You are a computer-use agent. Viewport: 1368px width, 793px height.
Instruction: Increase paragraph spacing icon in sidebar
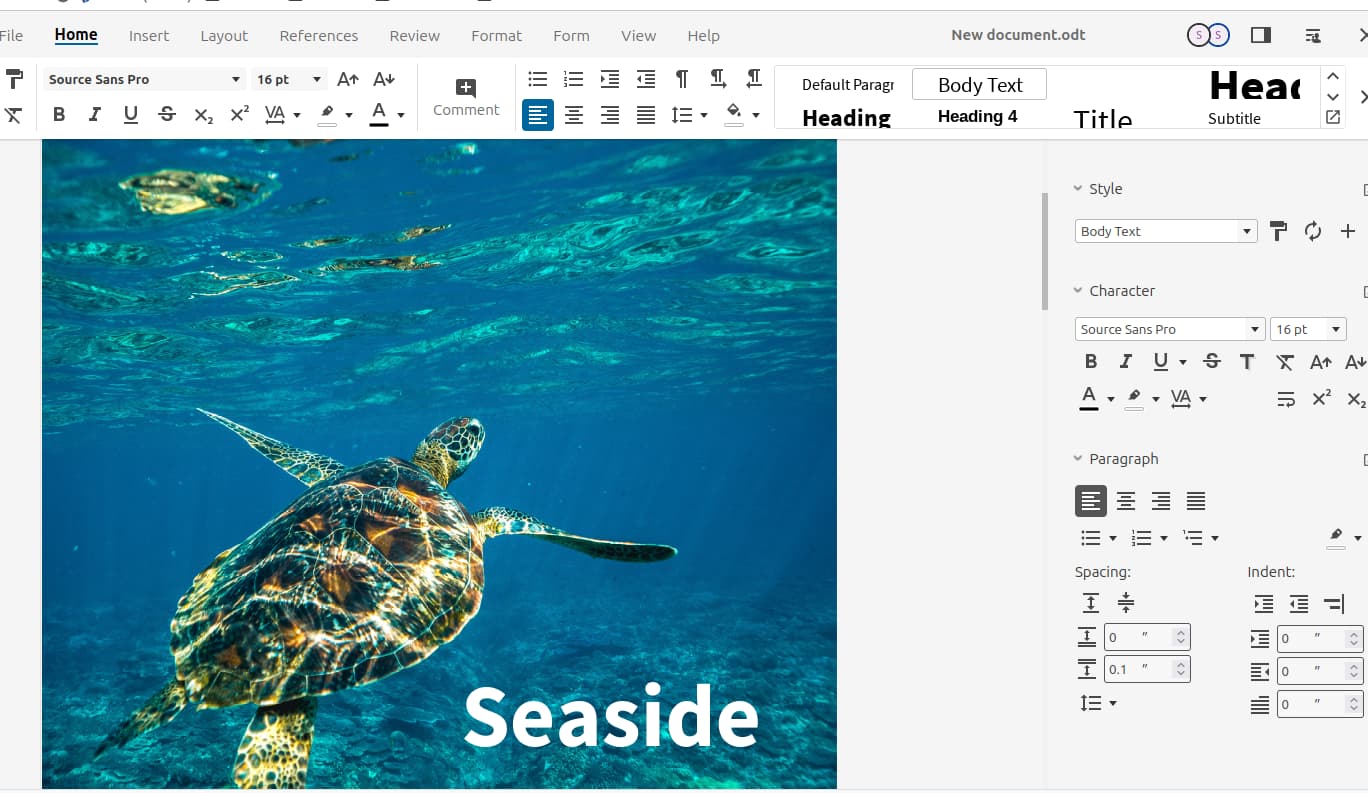pyautogui.click(x=1091, y=603)
